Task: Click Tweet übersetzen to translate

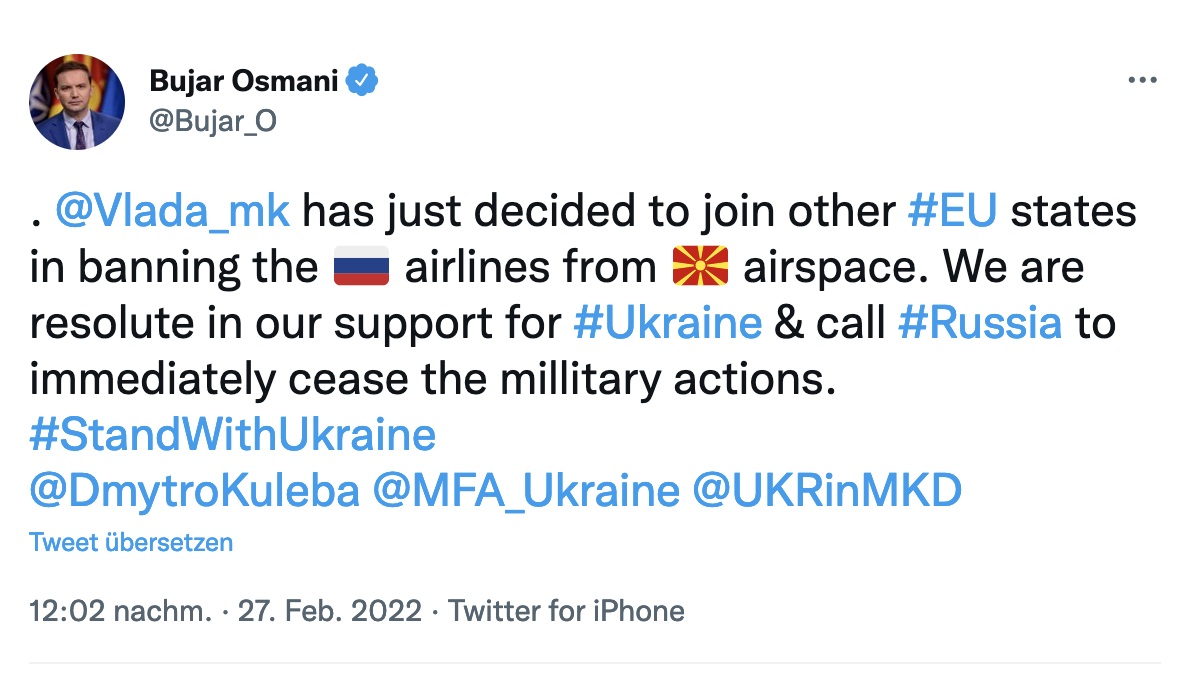Action: [x=131, y=543]
